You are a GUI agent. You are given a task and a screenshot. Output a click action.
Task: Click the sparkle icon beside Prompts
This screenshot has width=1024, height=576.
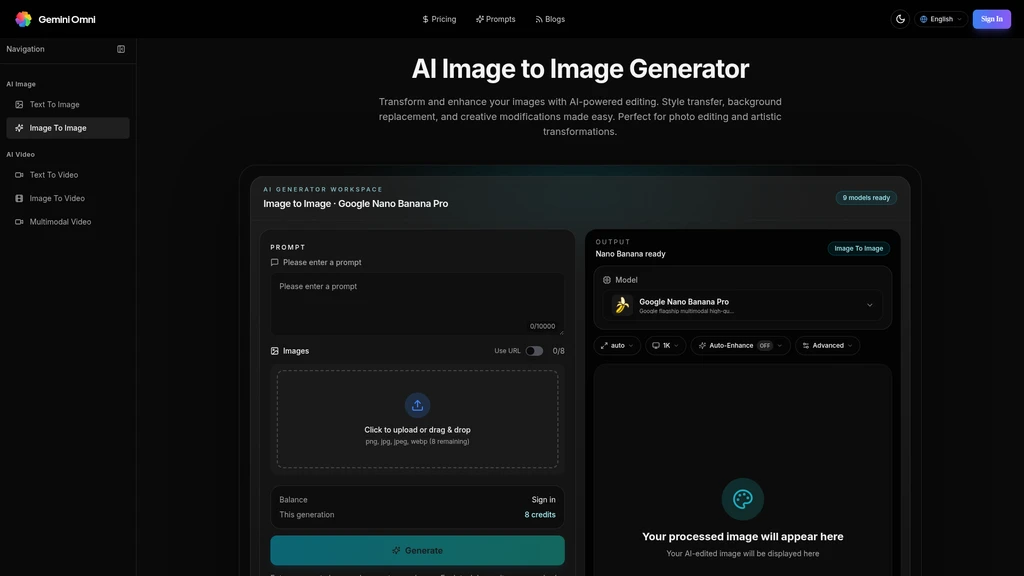[479, 19]
